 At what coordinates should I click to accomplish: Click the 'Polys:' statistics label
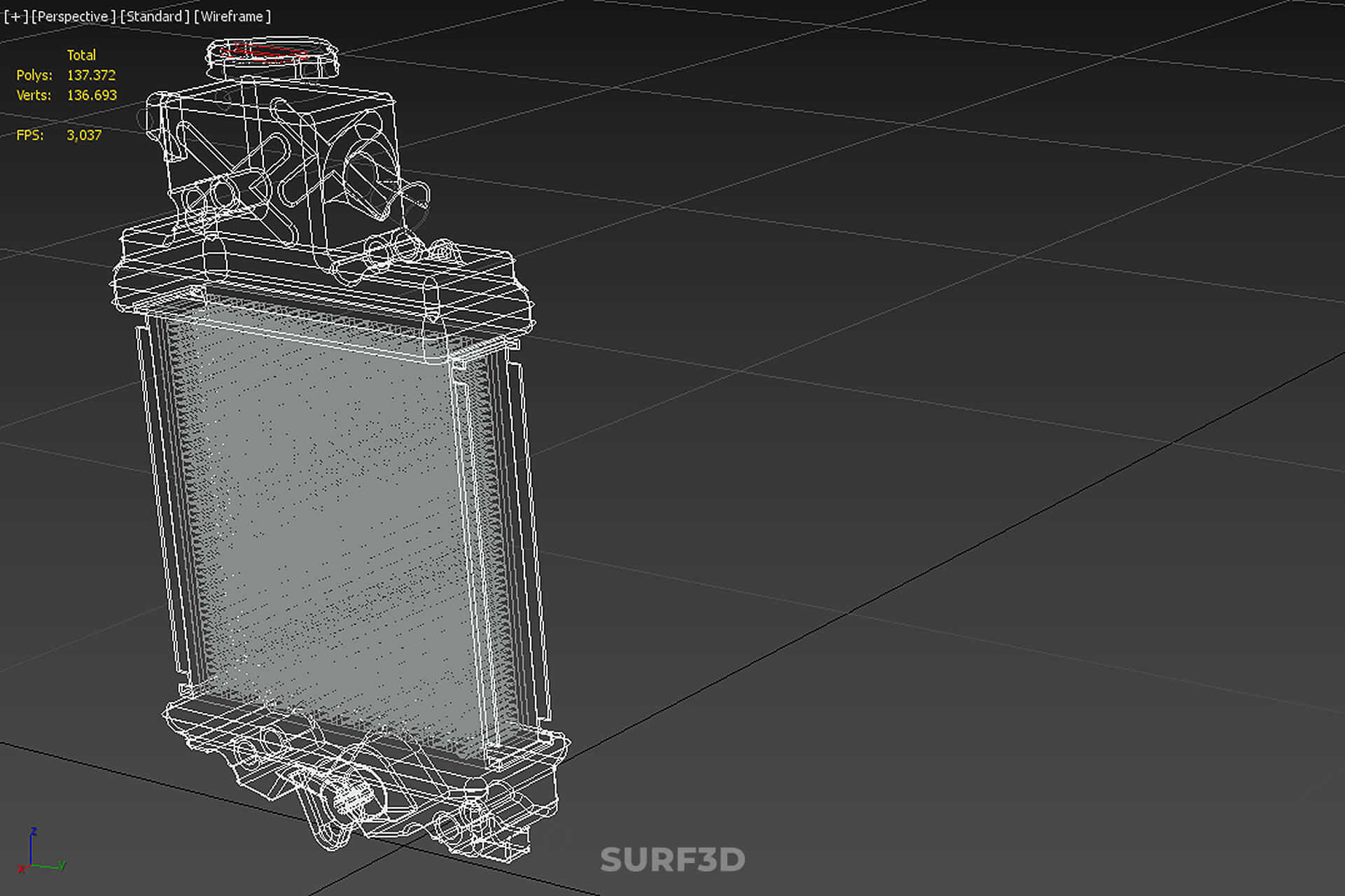point(34,75)
